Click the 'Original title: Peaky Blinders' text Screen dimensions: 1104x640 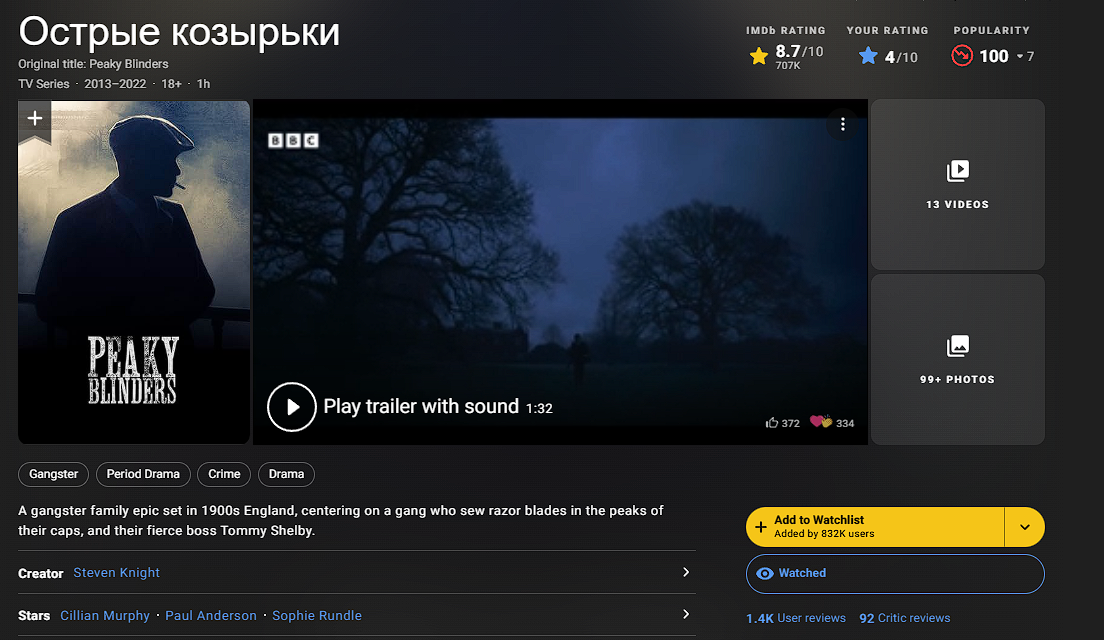coord(93,64)
